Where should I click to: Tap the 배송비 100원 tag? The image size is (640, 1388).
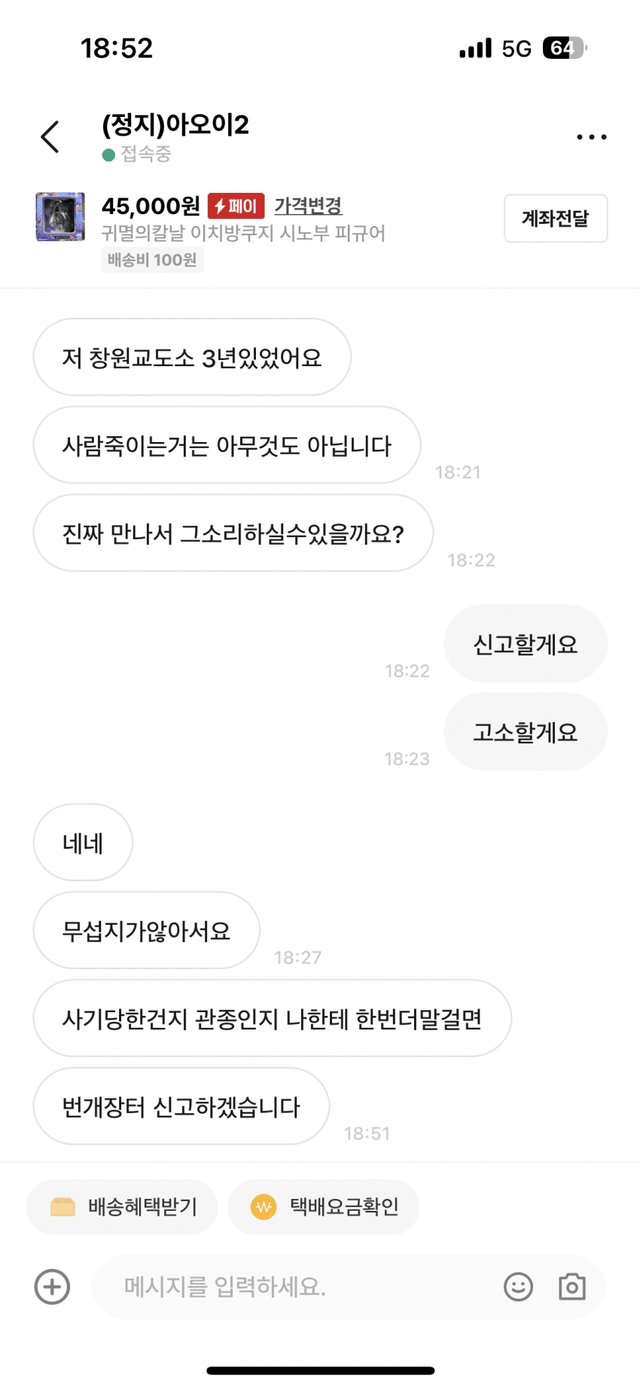[x=152, y=261]
